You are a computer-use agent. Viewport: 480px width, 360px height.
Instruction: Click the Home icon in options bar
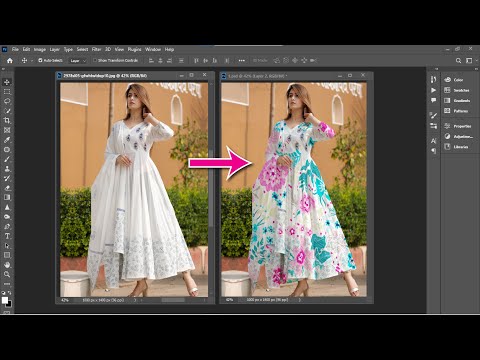[10, 61]
